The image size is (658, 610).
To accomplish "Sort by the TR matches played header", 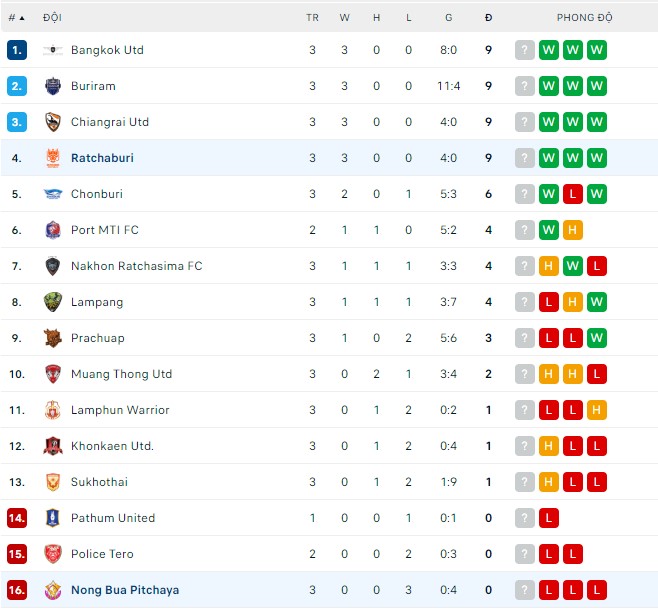I will tap(312, 18).
